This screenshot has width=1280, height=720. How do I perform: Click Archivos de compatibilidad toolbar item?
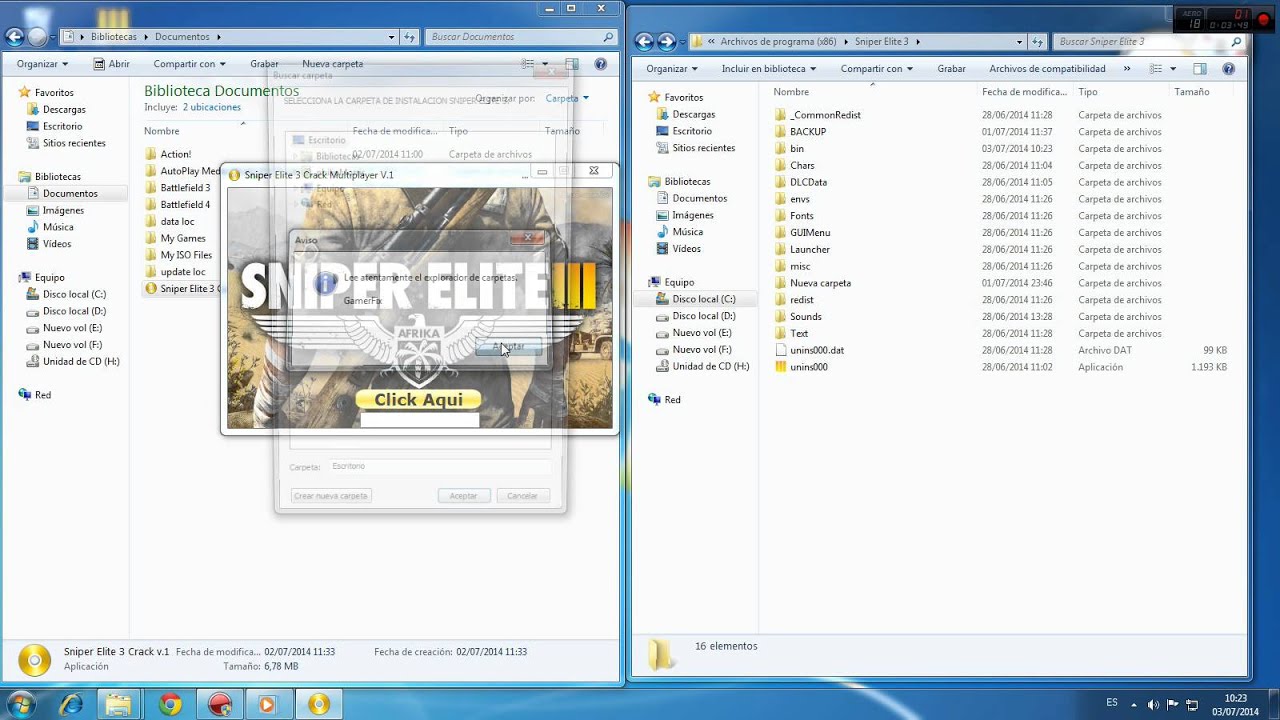[x=1047, y=69]
